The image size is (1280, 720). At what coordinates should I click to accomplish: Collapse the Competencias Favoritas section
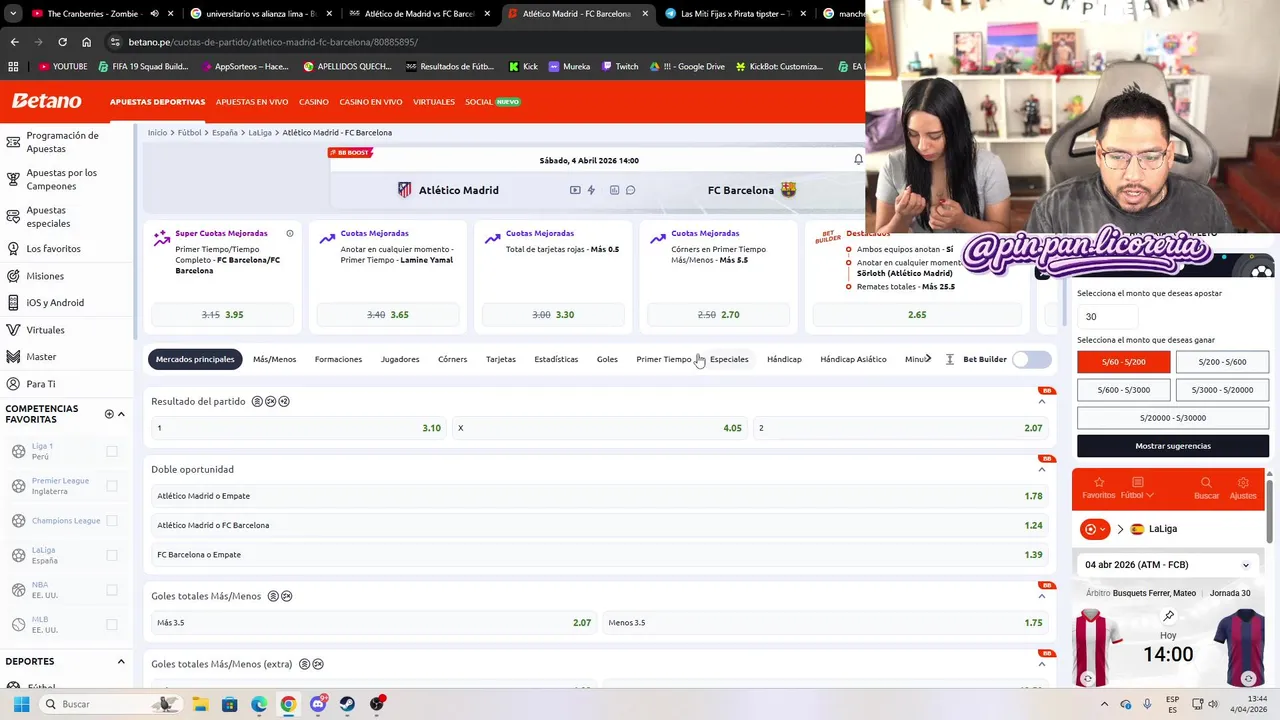point(121,414)
